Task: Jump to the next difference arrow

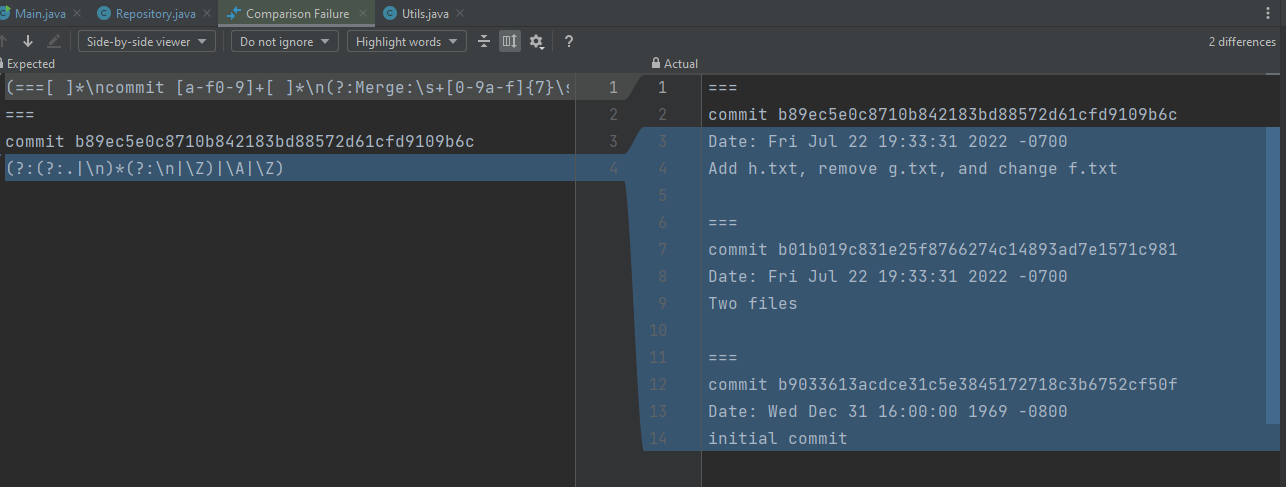Action: (27, 41)
